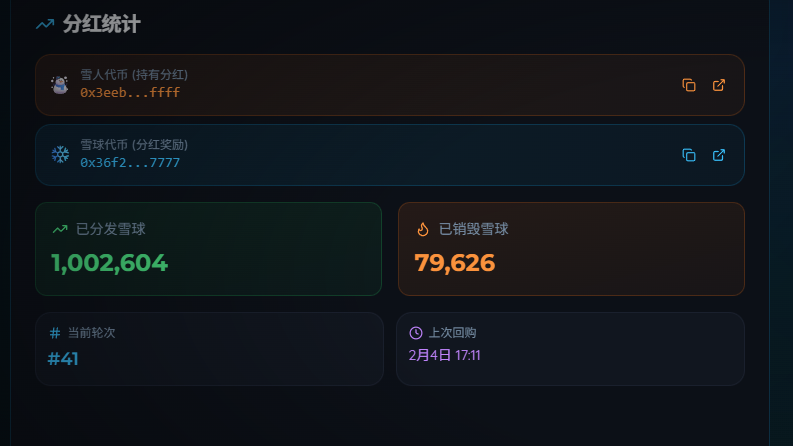Click the 雪人代币 (持有分红) label
The height and width of the screenshot is (446, 793).
click(134, 74)
